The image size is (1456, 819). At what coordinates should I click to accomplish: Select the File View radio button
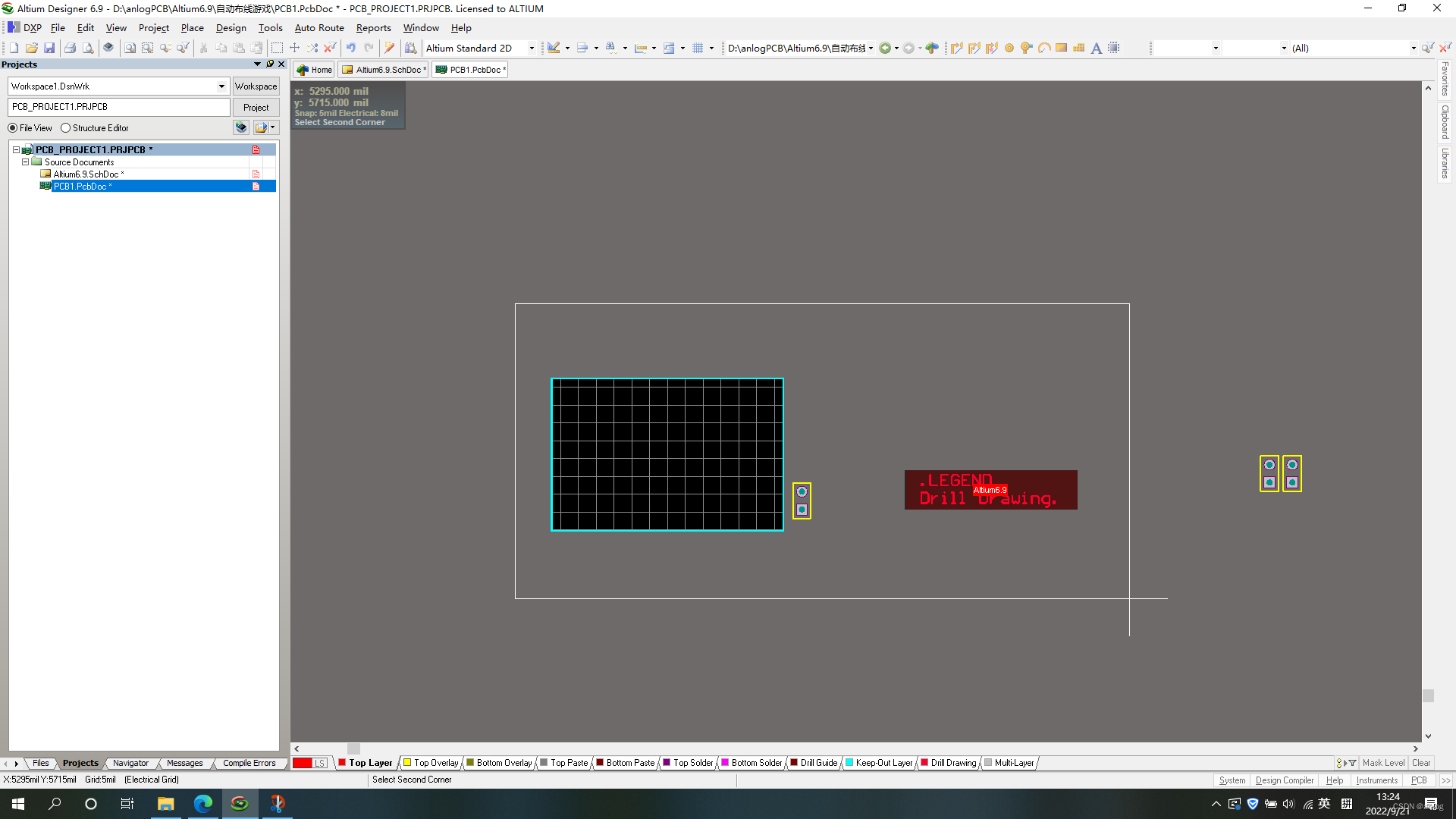point(13,128)
